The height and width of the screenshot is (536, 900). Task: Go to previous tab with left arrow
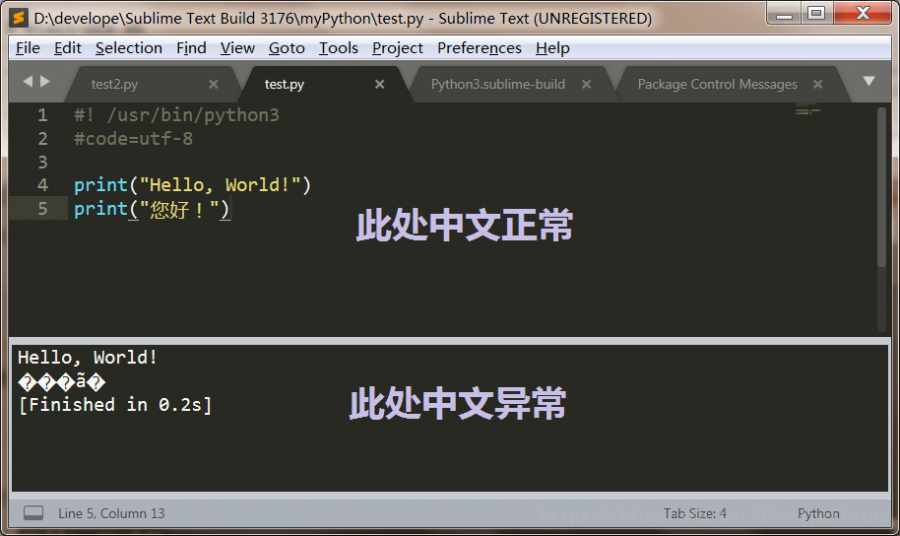pyautogui.click(x=27, y=81)
